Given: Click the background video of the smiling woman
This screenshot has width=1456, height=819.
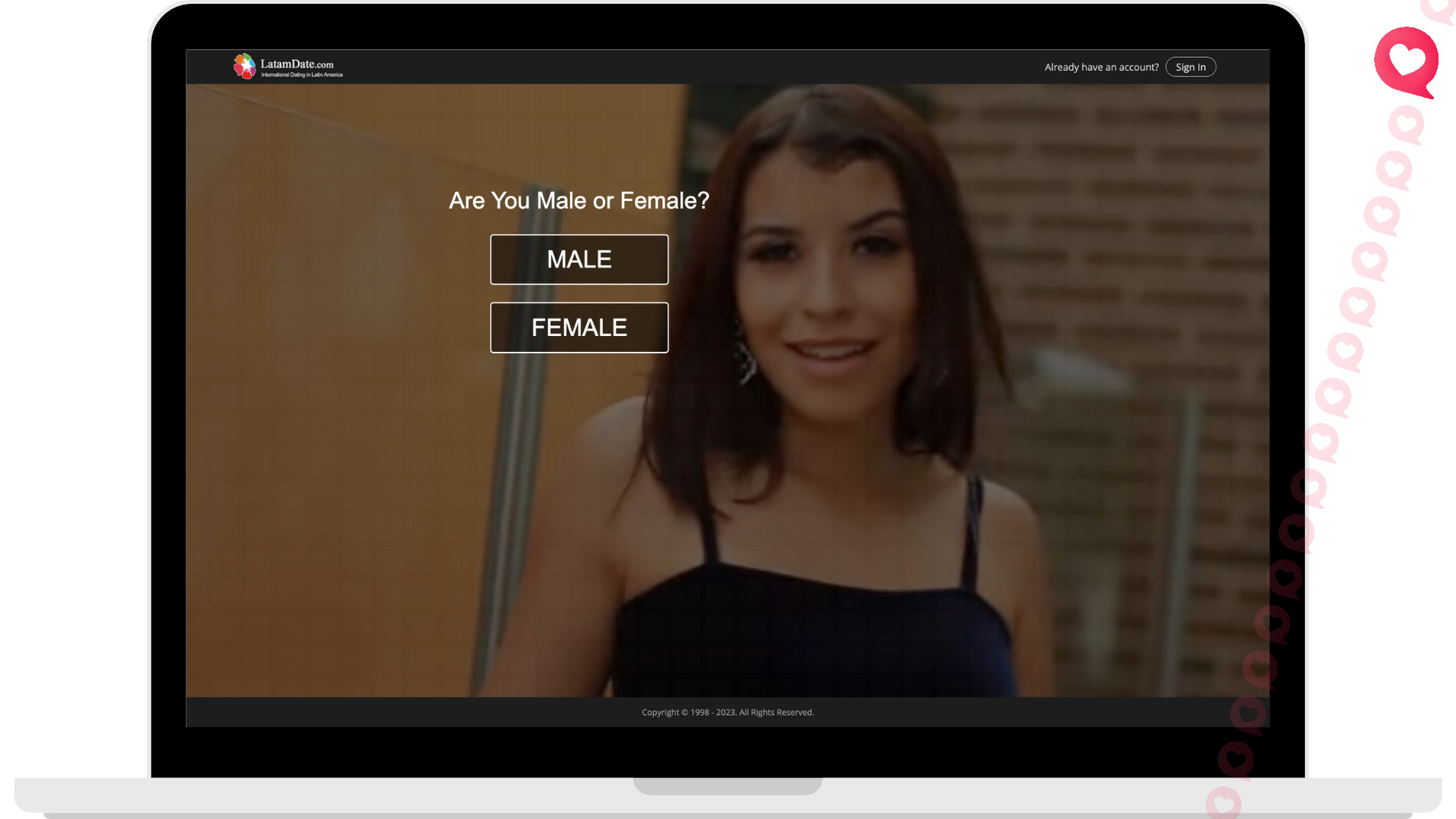Looking at the screenshot, I should pos(834,493).
